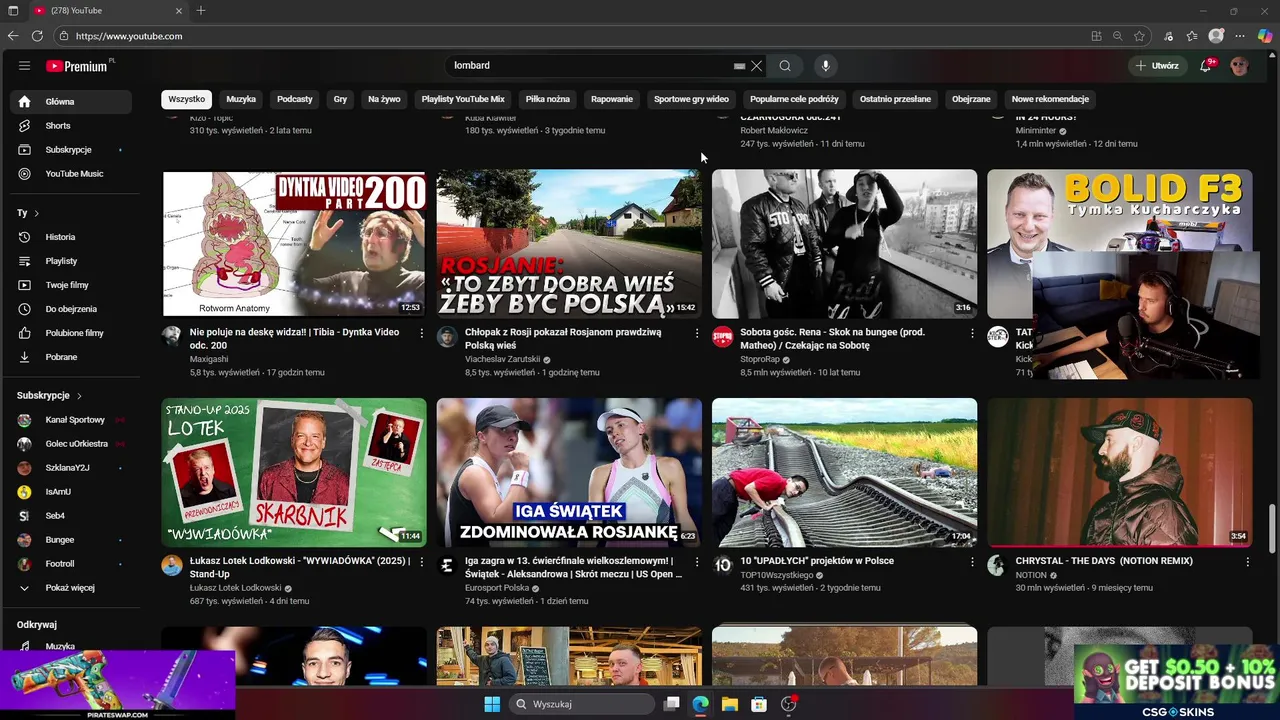Select Główna home in the sidebar
1280x720 pixels.
[70, 102]
